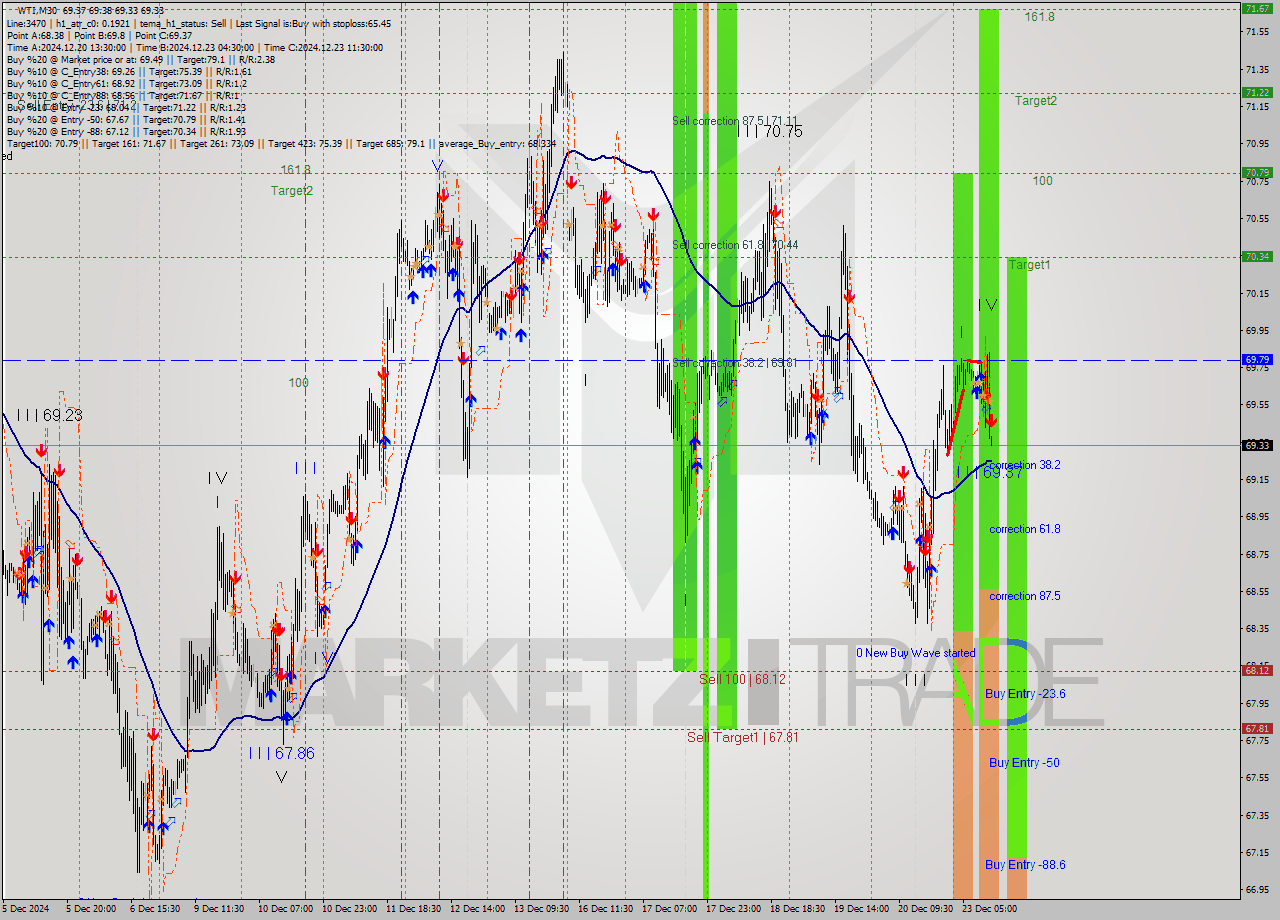1280x920 pixels.
Task: Click the '19 Dec 14:00' time label
Action: [x=861, y=909]
